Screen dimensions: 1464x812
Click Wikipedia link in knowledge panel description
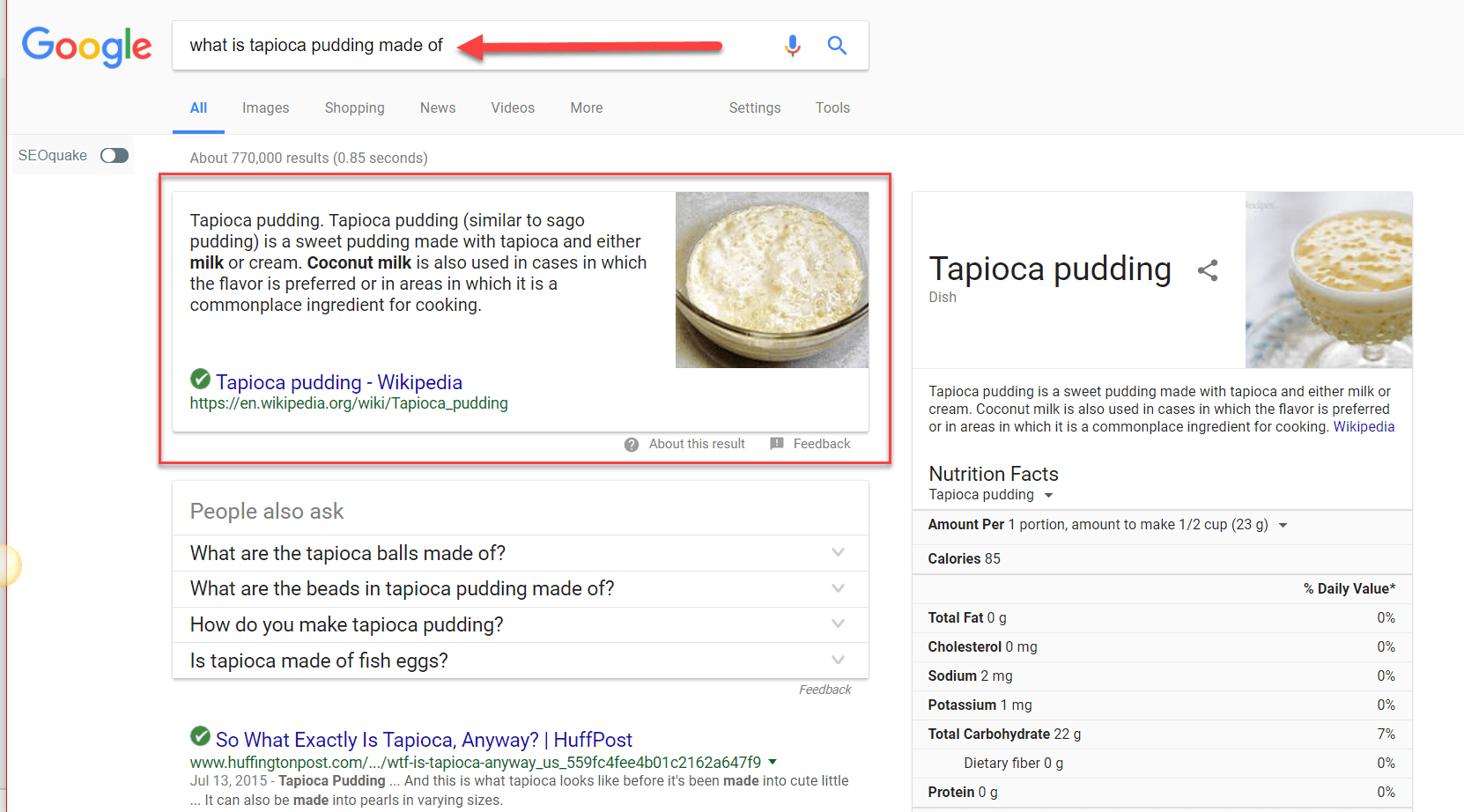(1364, 427)
